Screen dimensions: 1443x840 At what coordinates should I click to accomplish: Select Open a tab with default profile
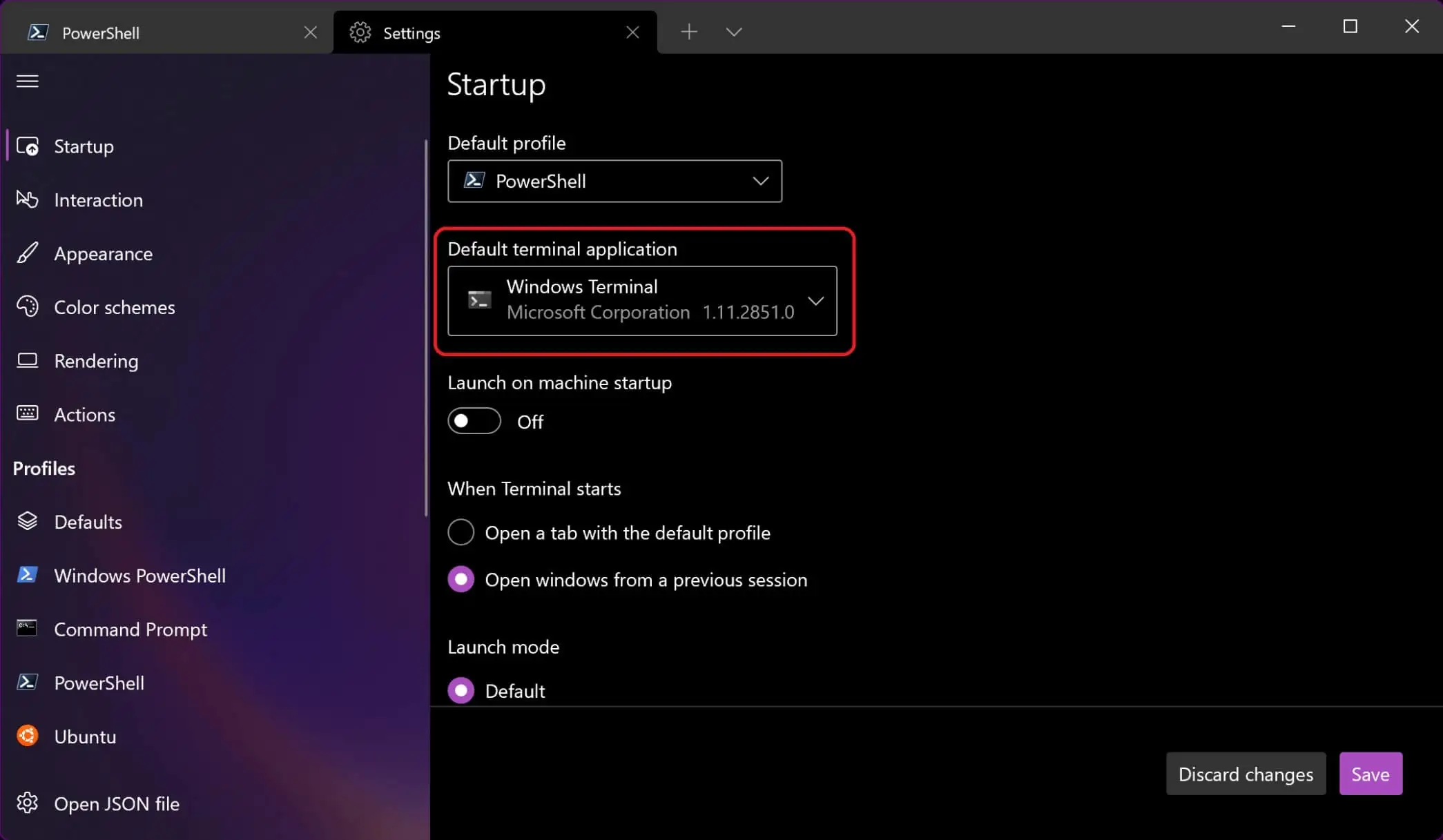coord(460,531)
